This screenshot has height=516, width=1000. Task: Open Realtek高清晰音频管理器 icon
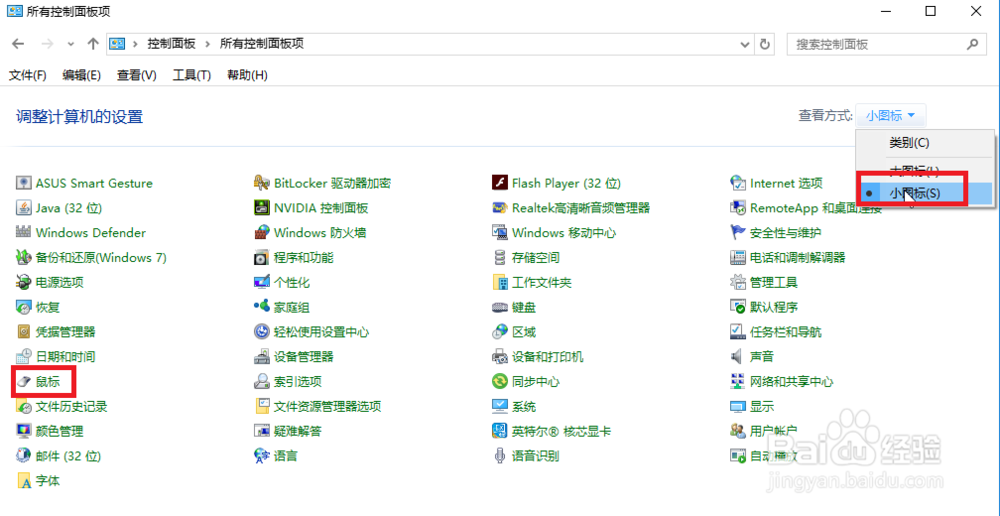click(499, 208)
